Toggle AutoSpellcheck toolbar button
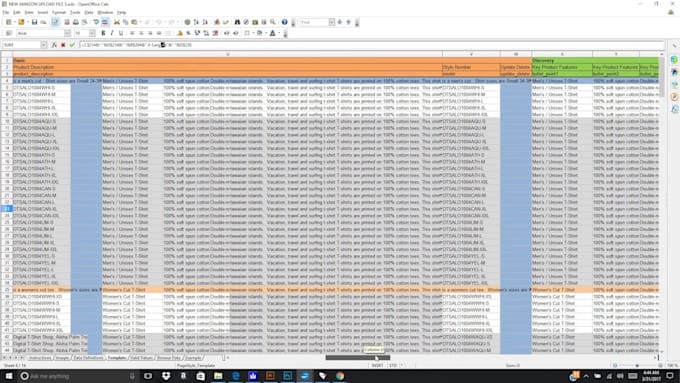The width and height of the screenshot is (680, 383). (x=105, y=22)
